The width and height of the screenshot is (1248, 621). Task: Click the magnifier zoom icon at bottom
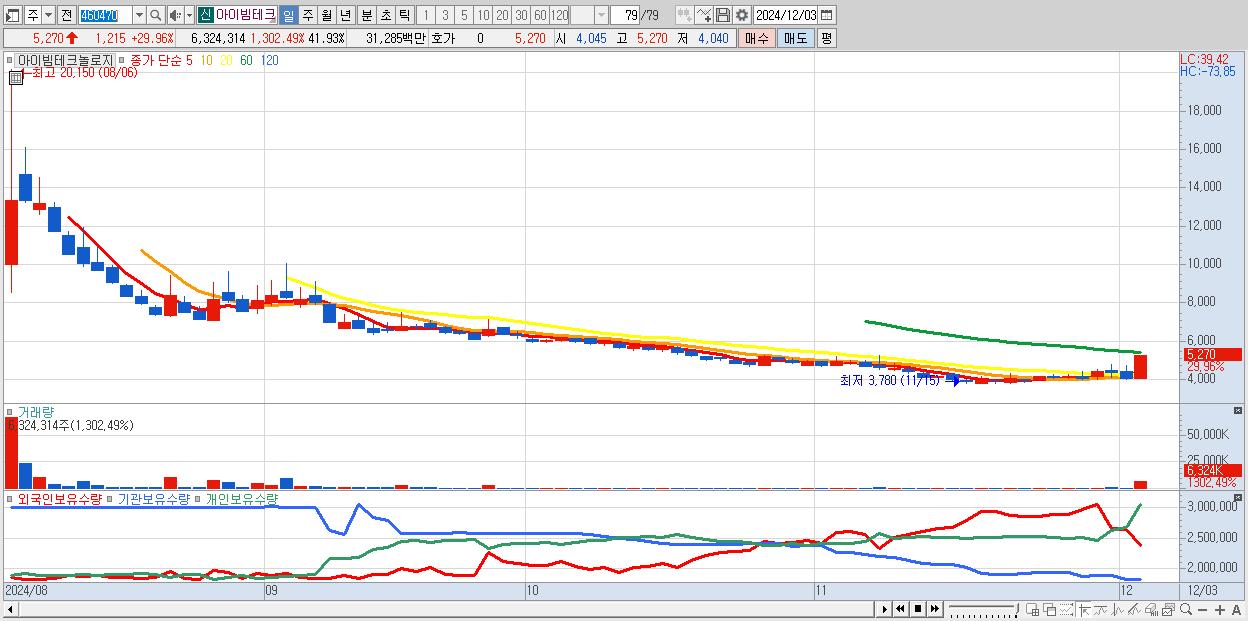click(x=1185, y=610)
